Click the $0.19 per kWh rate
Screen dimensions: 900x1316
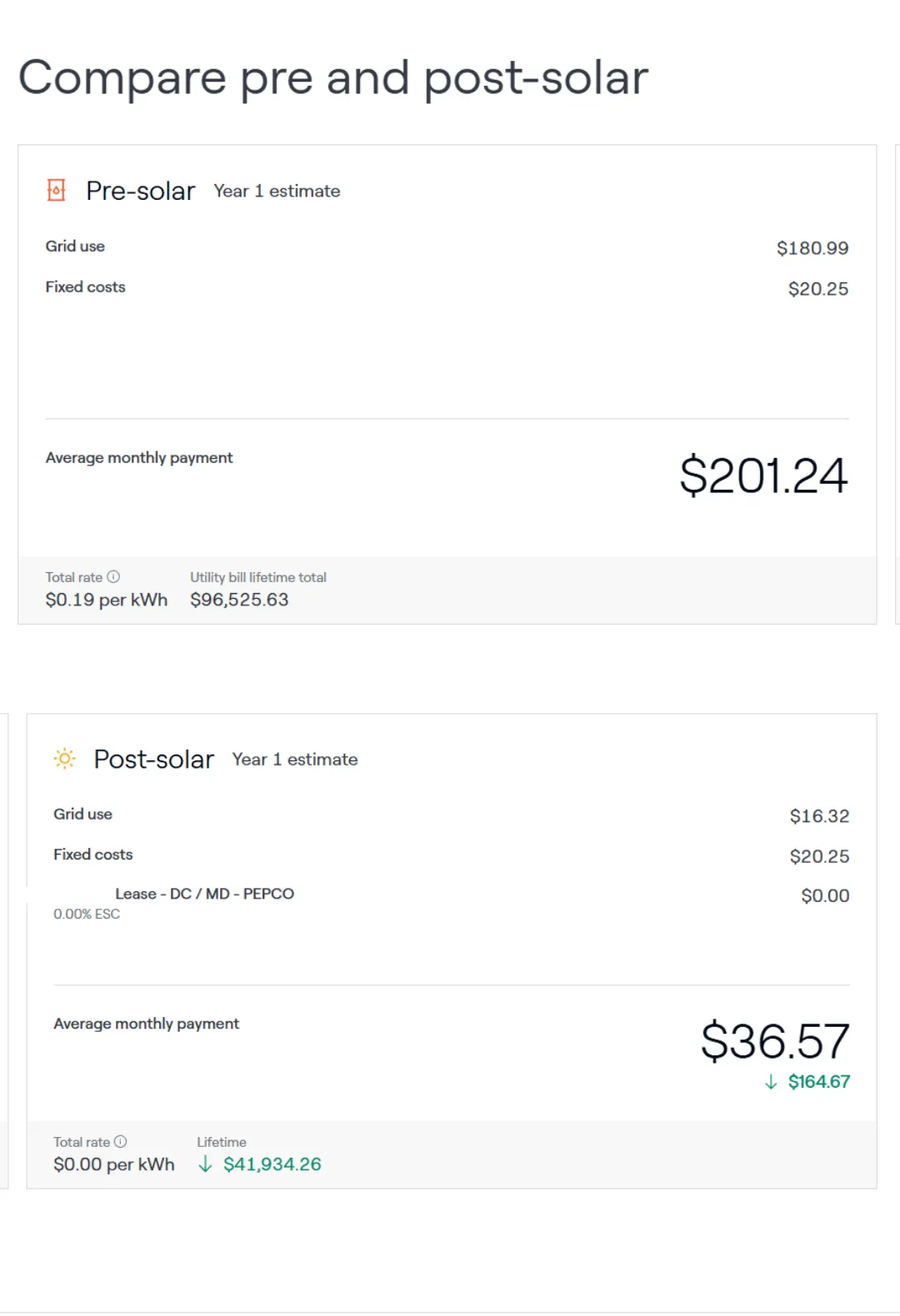click(x=107, y=600)
